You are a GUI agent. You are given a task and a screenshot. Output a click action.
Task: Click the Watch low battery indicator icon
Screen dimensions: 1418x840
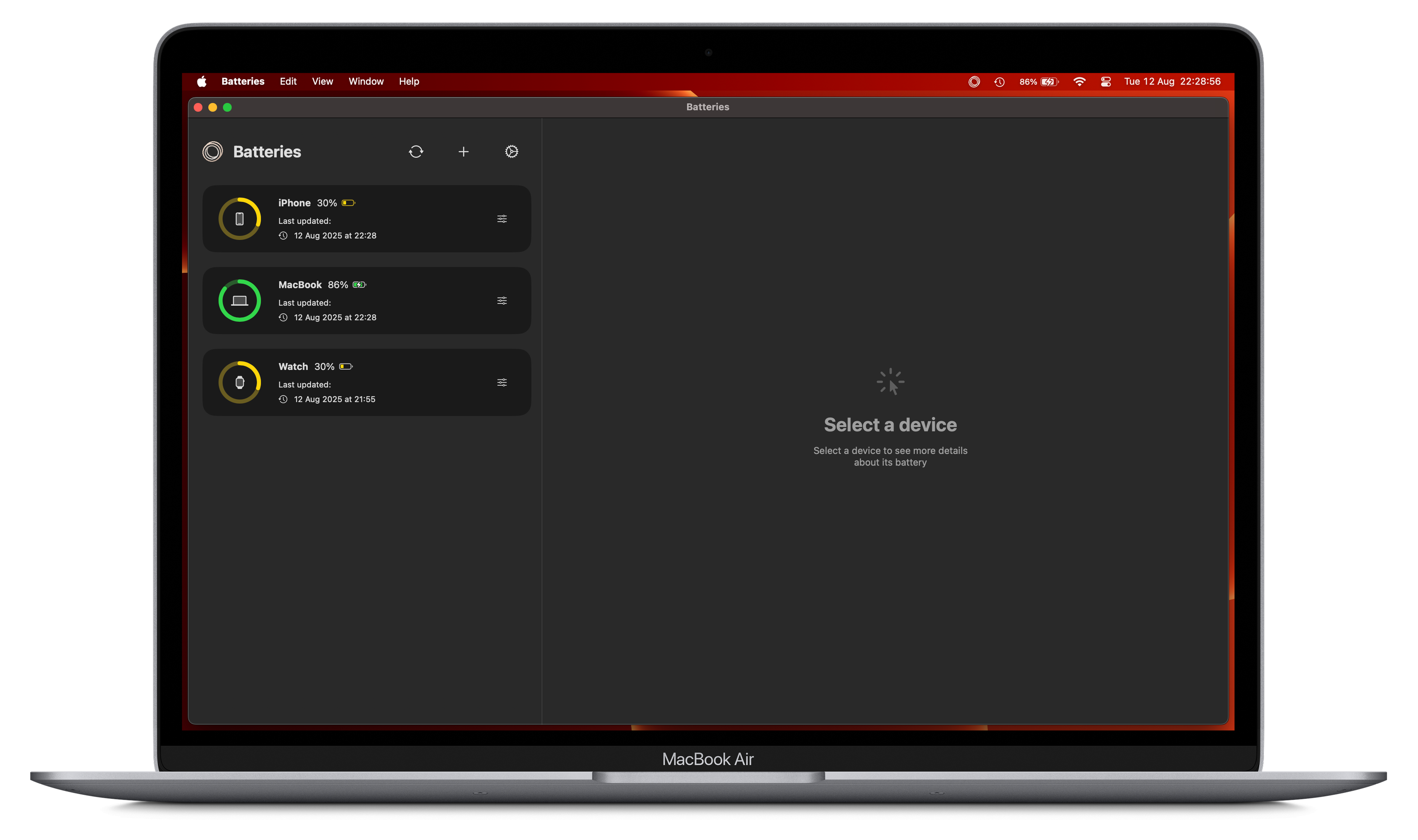(346, 367)
